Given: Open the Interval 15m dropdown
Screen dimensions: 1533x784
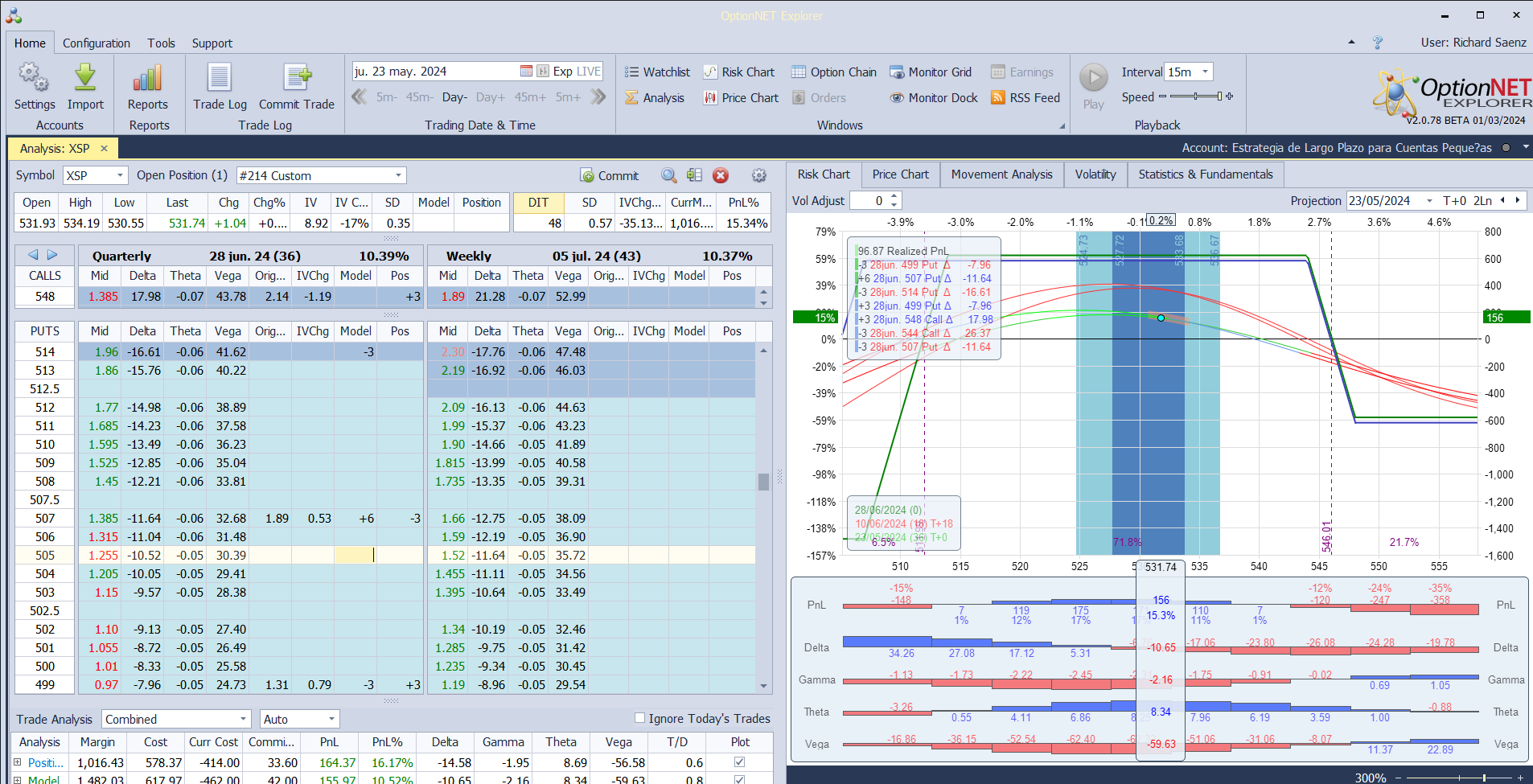Looking at the screenshot, I should tap(1205, 72).
